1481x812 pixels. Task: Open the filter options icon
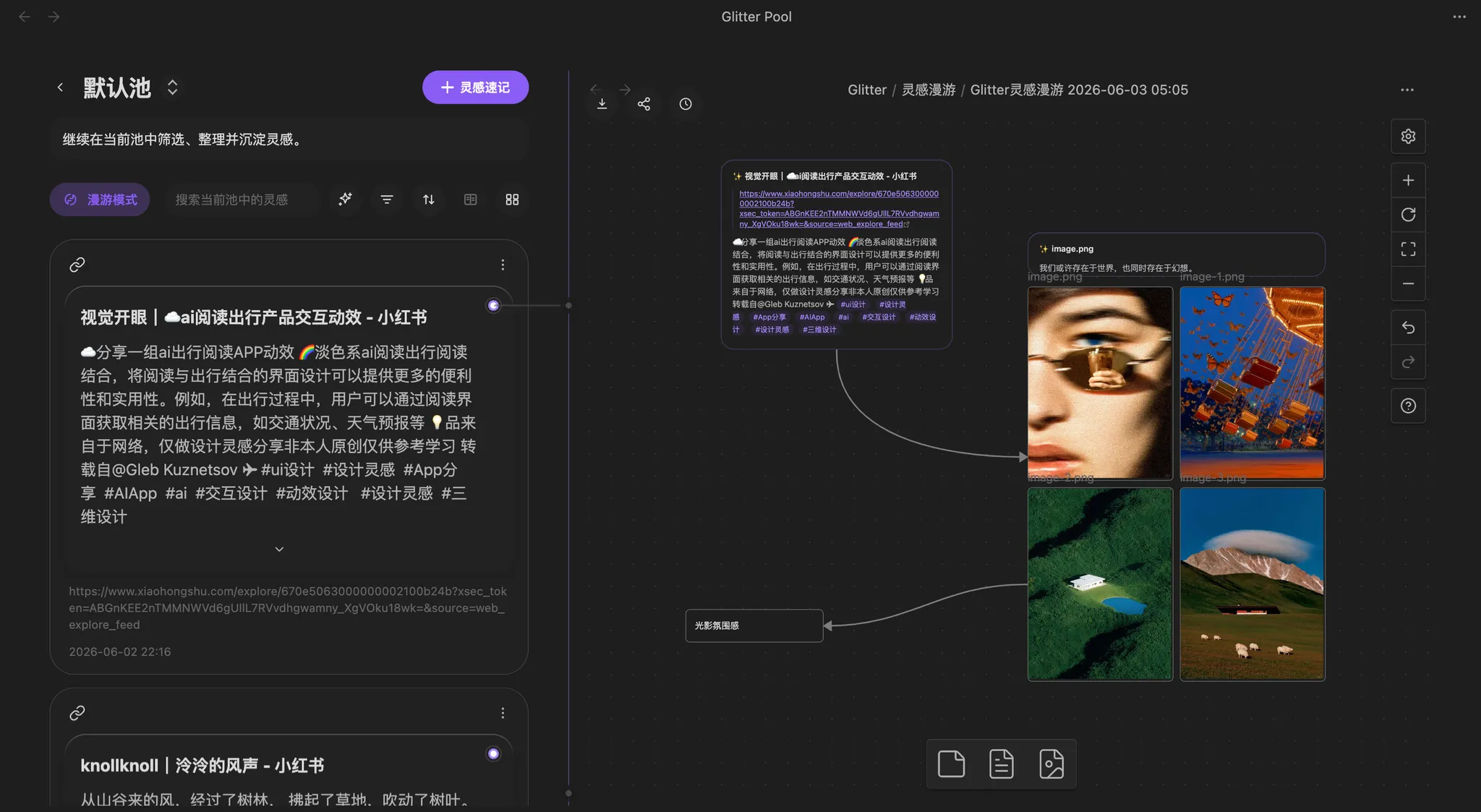387,200
